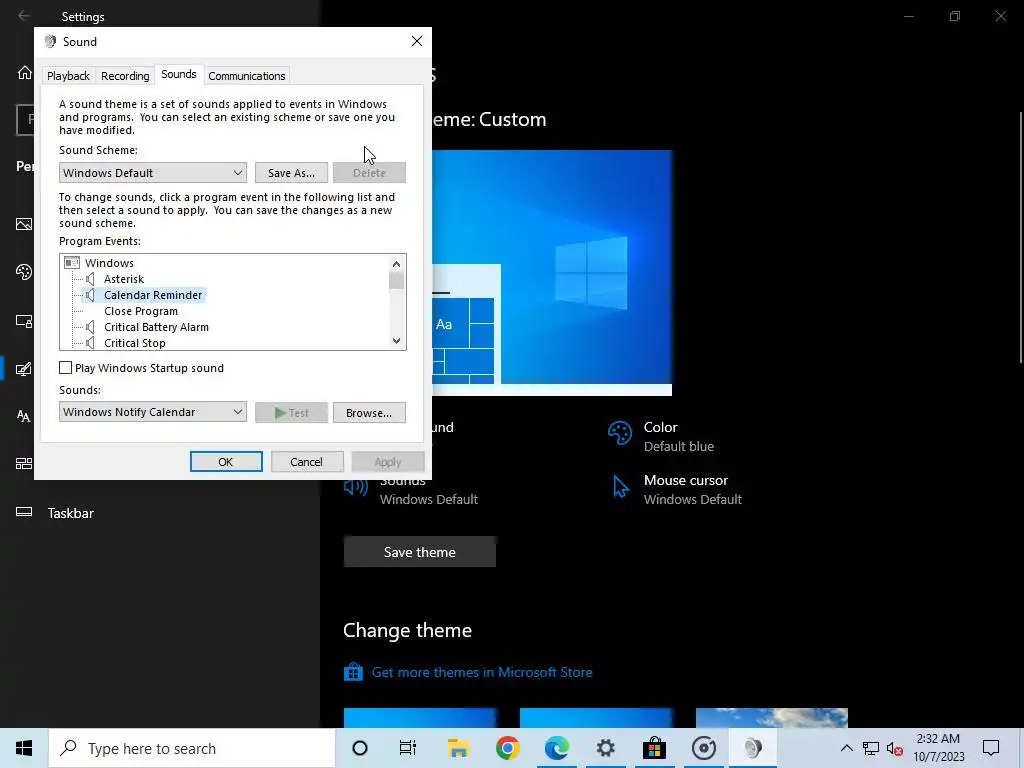Open Colors palette icon in Settings sidebar
The width and height of the screenshot is (1024, 768).
[24, 272]
